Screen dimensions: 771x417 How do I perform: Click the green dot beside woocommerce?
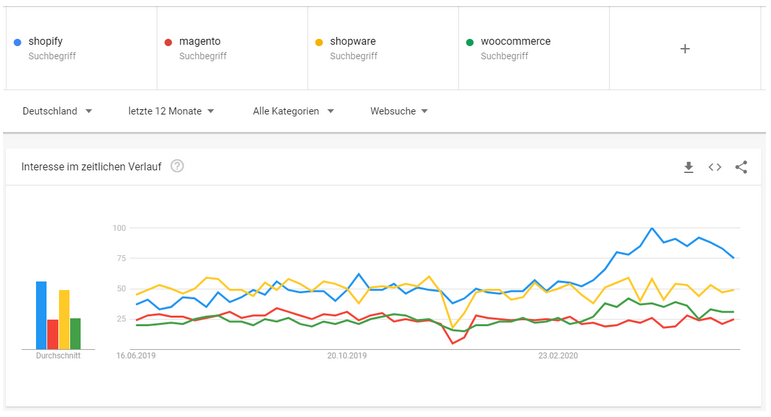(x=470, y=42)
